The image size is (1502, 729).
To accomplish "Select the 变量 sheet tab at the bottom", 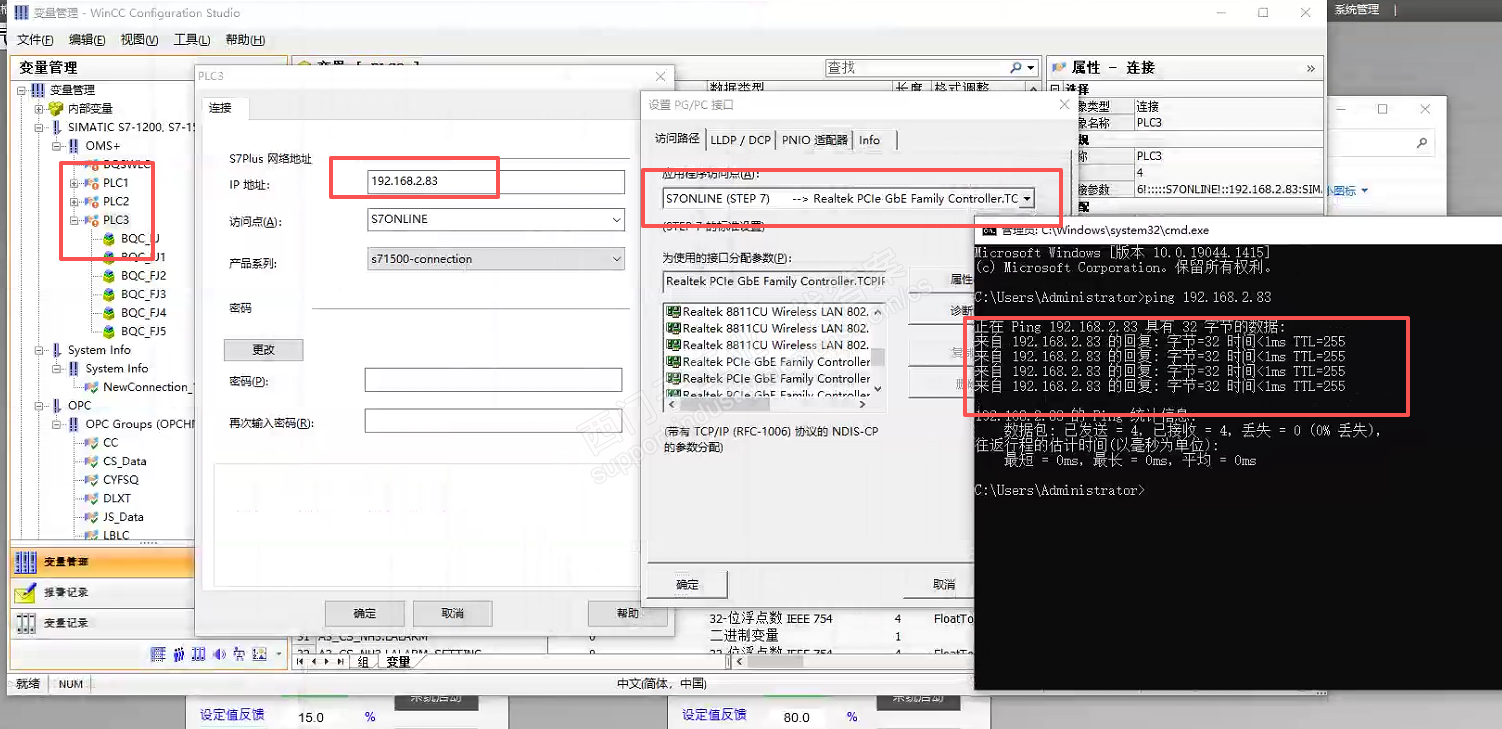I will click(x=398, y=662).
